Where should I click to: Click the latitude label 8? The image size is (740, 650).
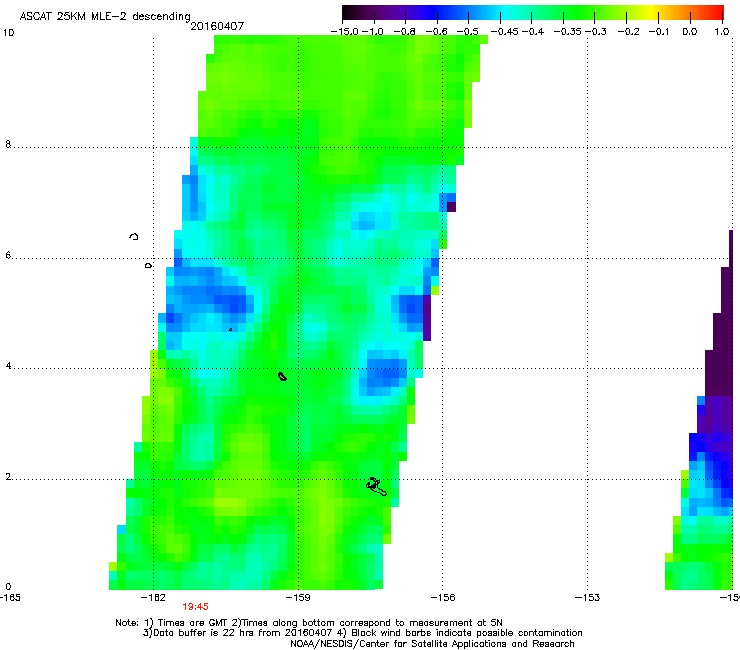8,144
